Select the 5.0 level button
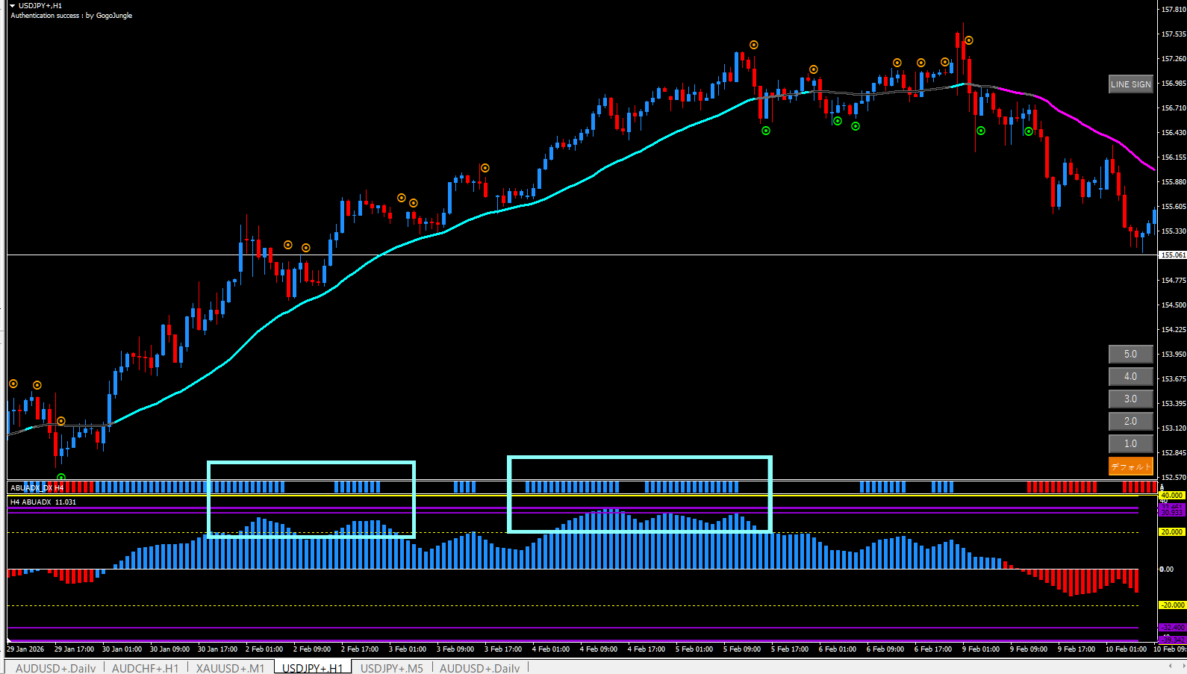 pyautogui.click(x=1130, y=354)
